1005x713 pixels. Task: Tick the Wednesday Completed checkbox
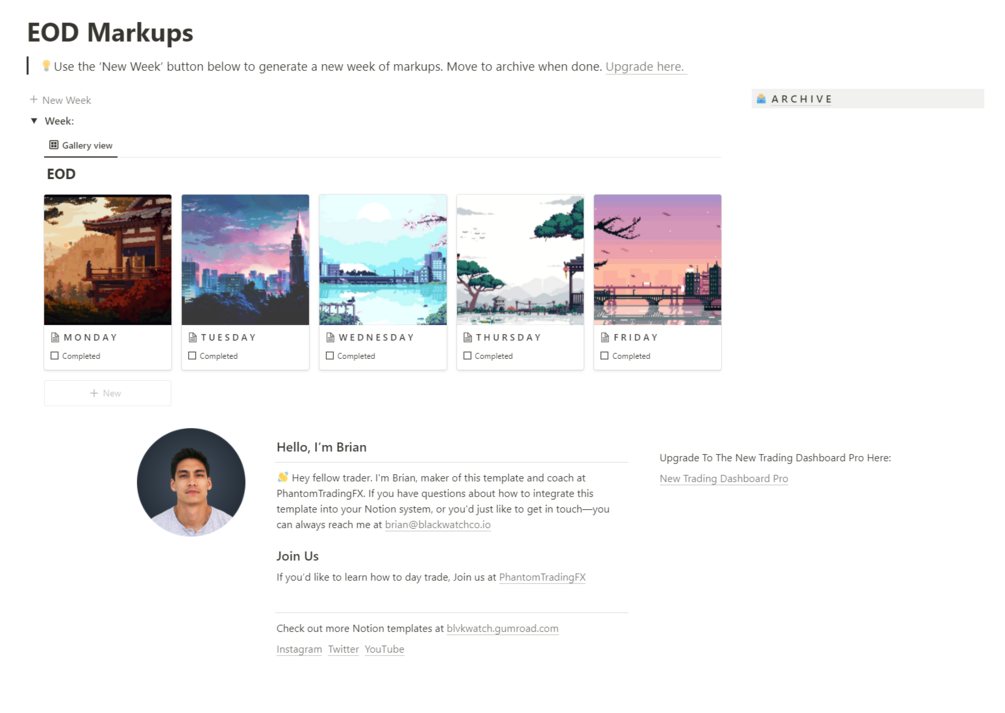[x=330, y=356]
